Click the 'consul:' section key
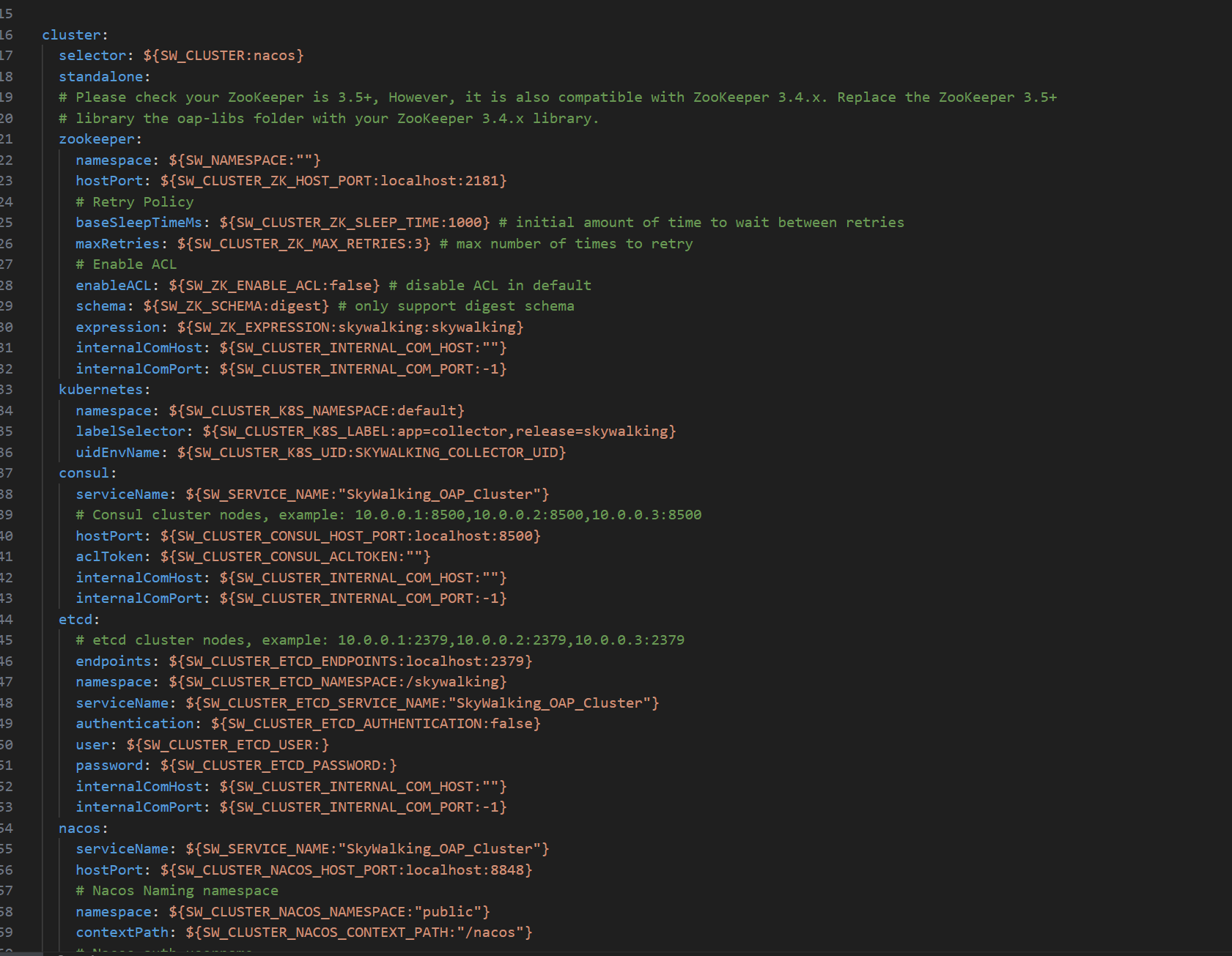1232x956 pixels. pyautogui.click(x=88, y=473)
